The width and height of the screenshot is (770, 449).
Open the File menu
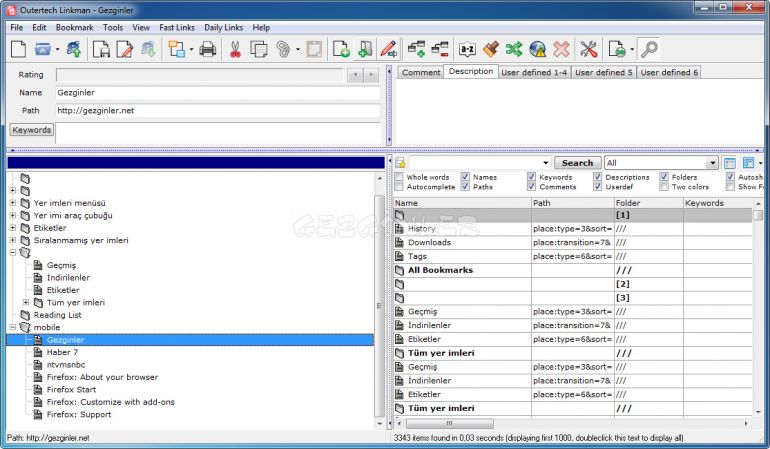coord(16,28)
